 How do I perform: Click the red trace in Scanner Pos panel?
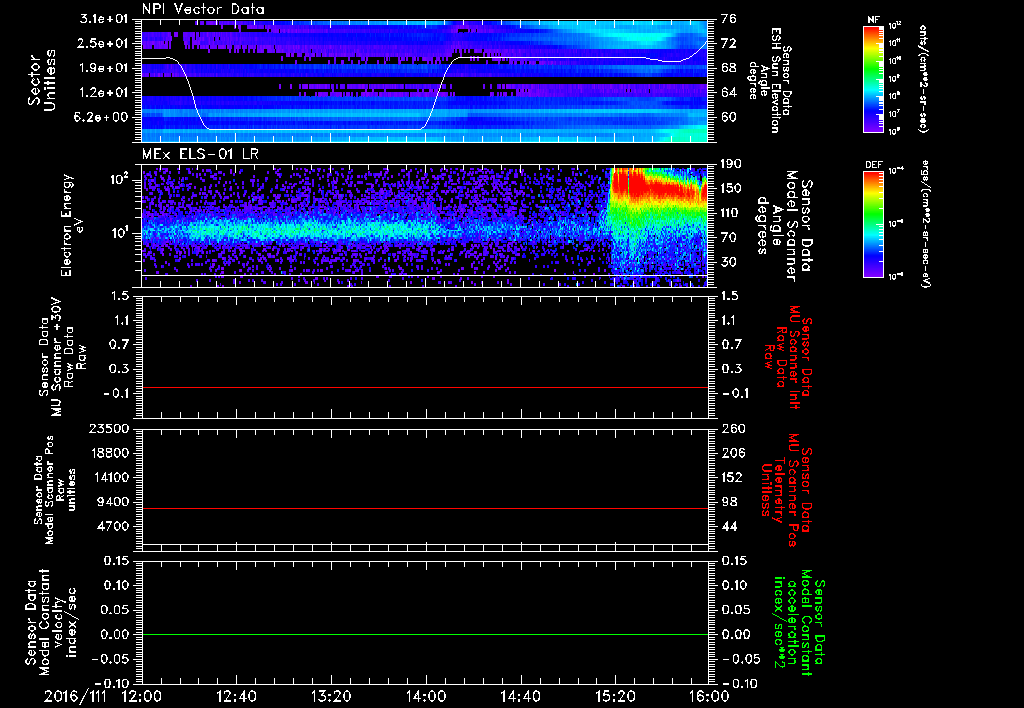425,508
